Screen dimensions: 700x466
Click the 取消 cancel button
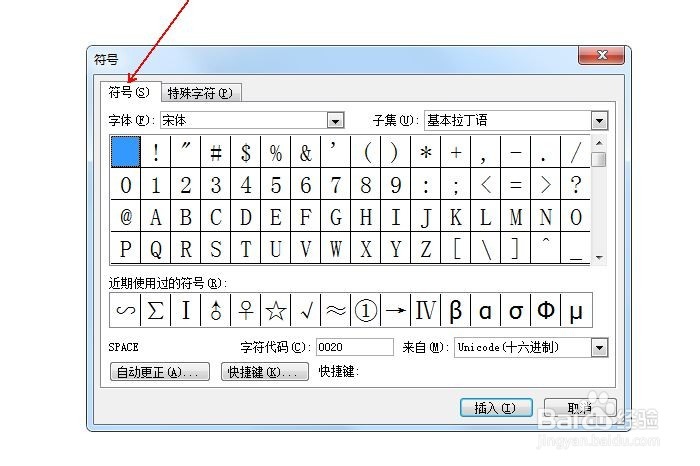coord(580,408)
